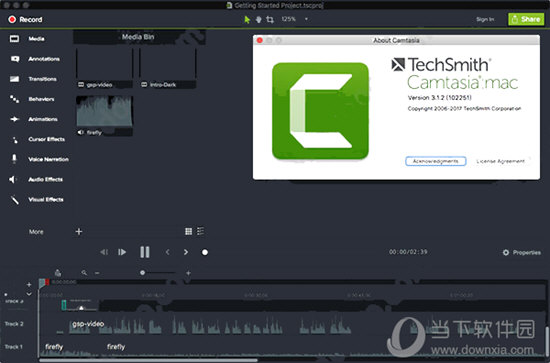Expand the More tools list
The height and width of the screenshot is (363, 550).
click(x=36, y=232)
